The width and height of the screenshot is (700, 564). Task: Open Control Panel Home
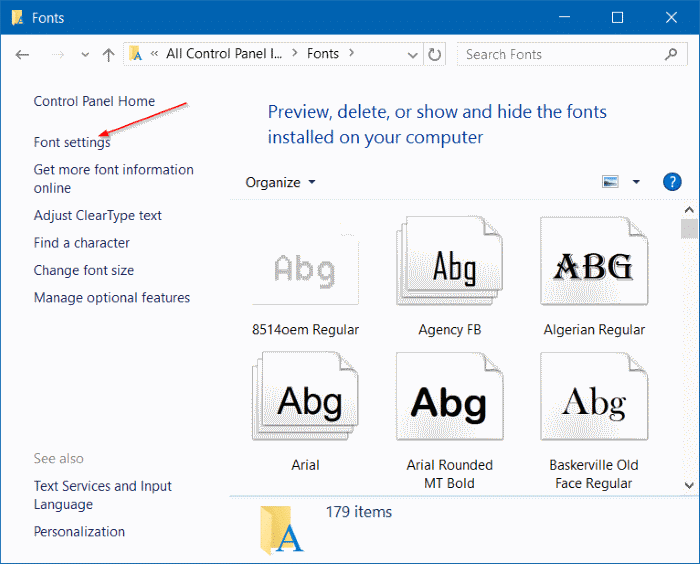click(x=94, y=101)
